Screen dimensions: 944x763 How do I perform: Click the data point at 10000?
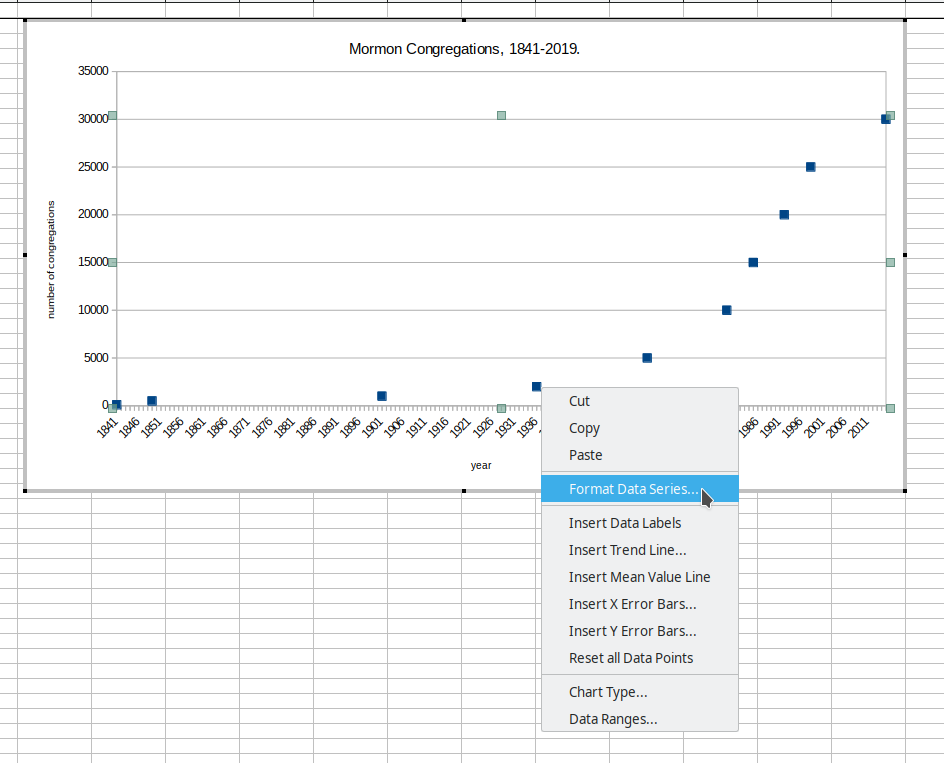727,310
